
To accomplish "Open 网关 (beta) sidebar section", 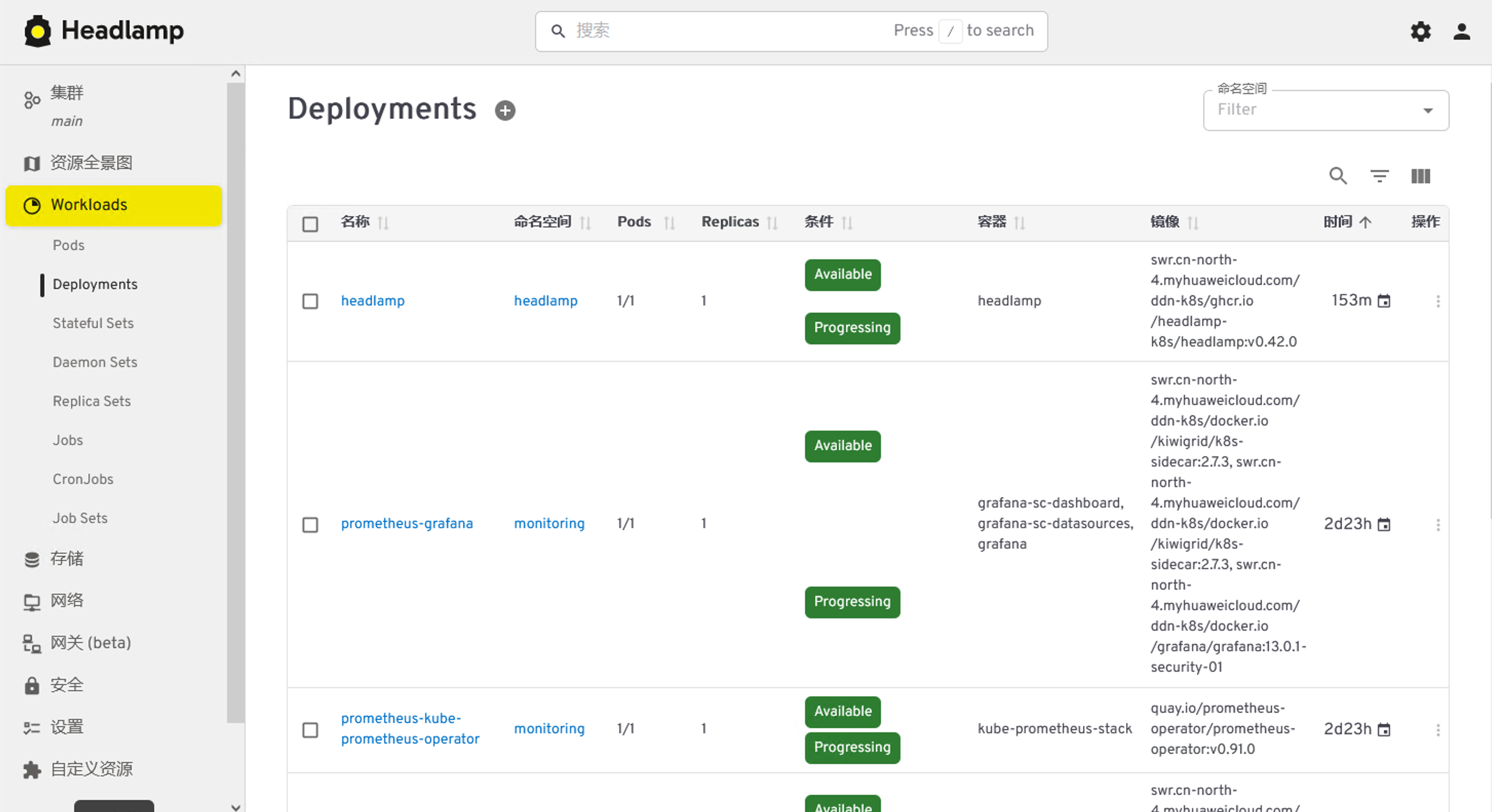I will 113,643.
